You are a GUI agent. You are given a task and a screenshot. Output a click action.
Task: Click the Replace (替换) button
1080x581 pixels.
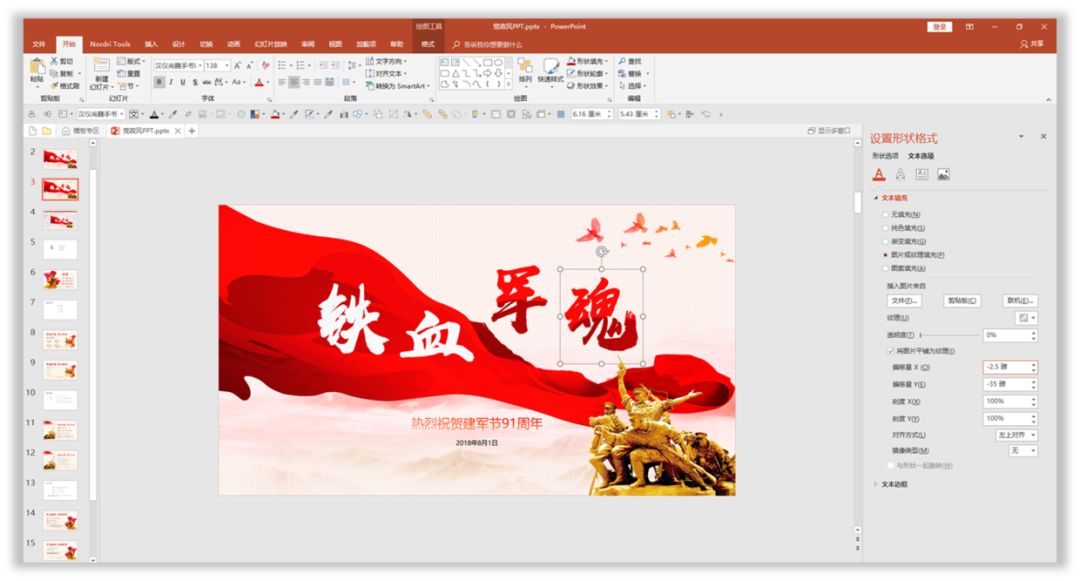coord(630,74)
